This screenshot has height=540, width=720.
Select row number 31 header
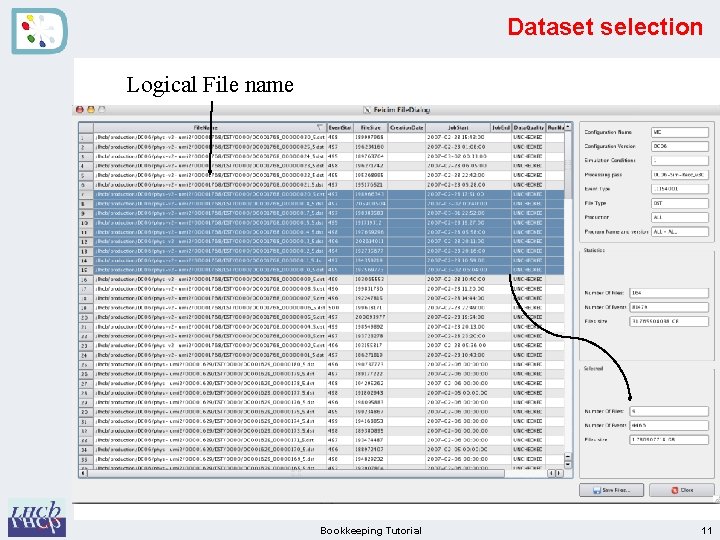coord(86,421)
